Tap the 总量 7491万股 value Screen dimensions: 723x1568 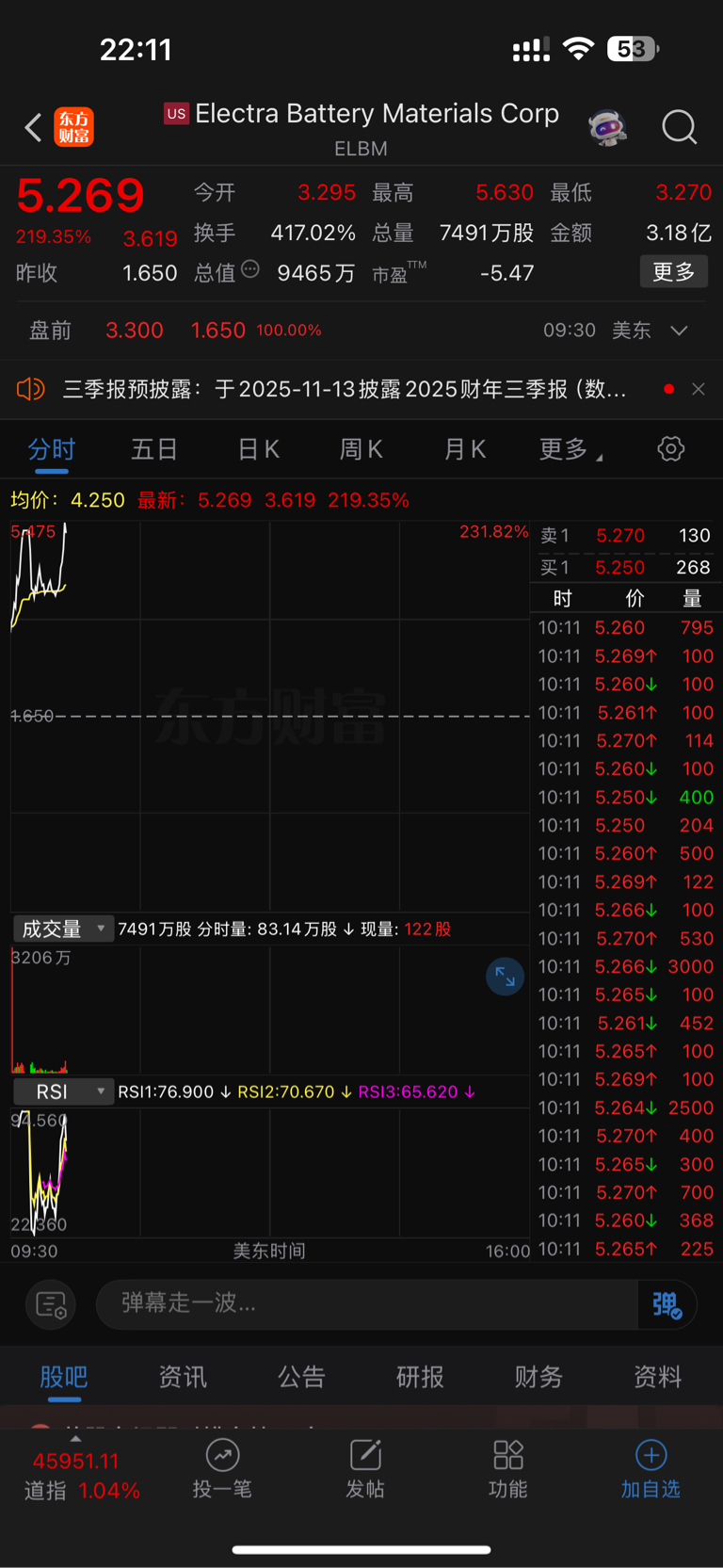[x=487, y=233]
